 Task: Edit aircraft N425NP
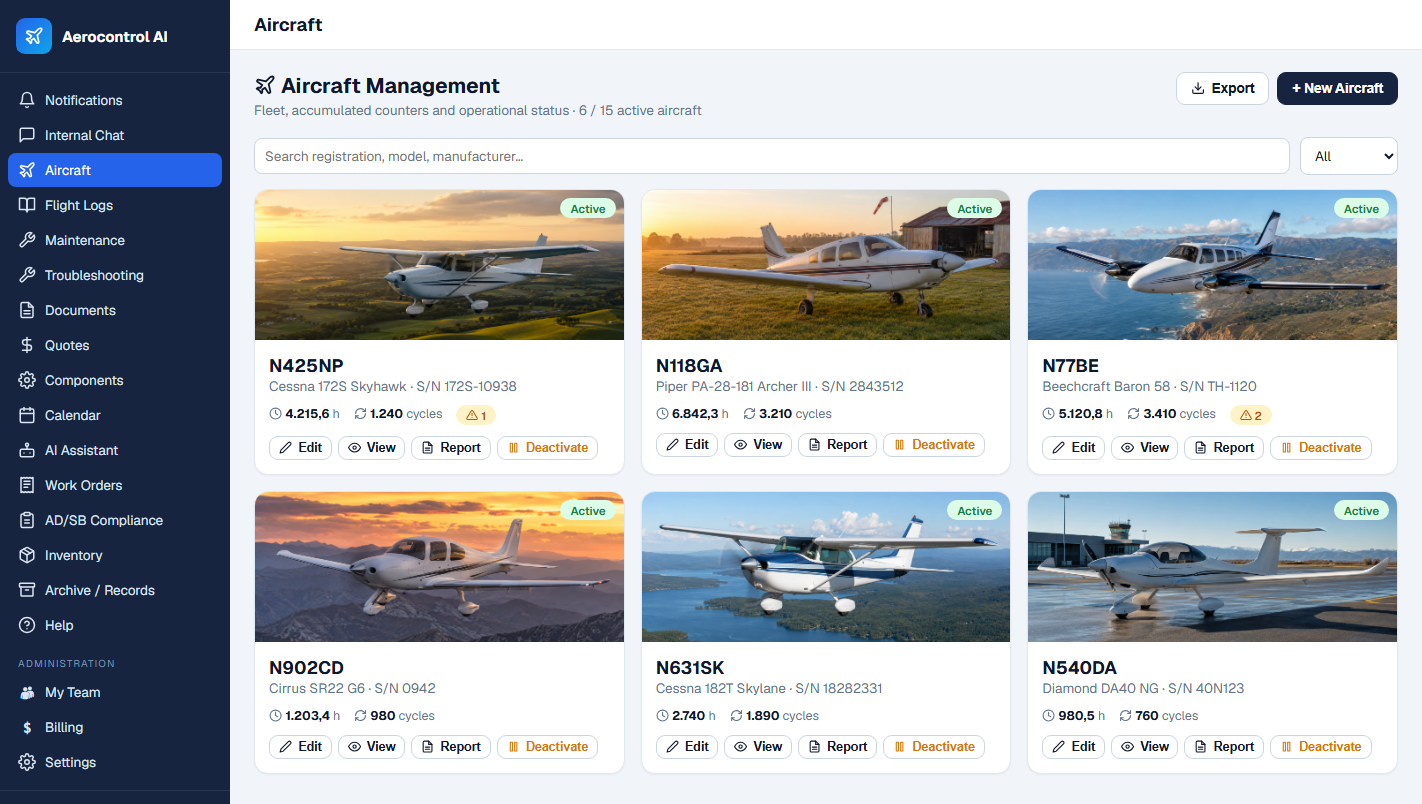pyautogui.click(x=300, y=447)
